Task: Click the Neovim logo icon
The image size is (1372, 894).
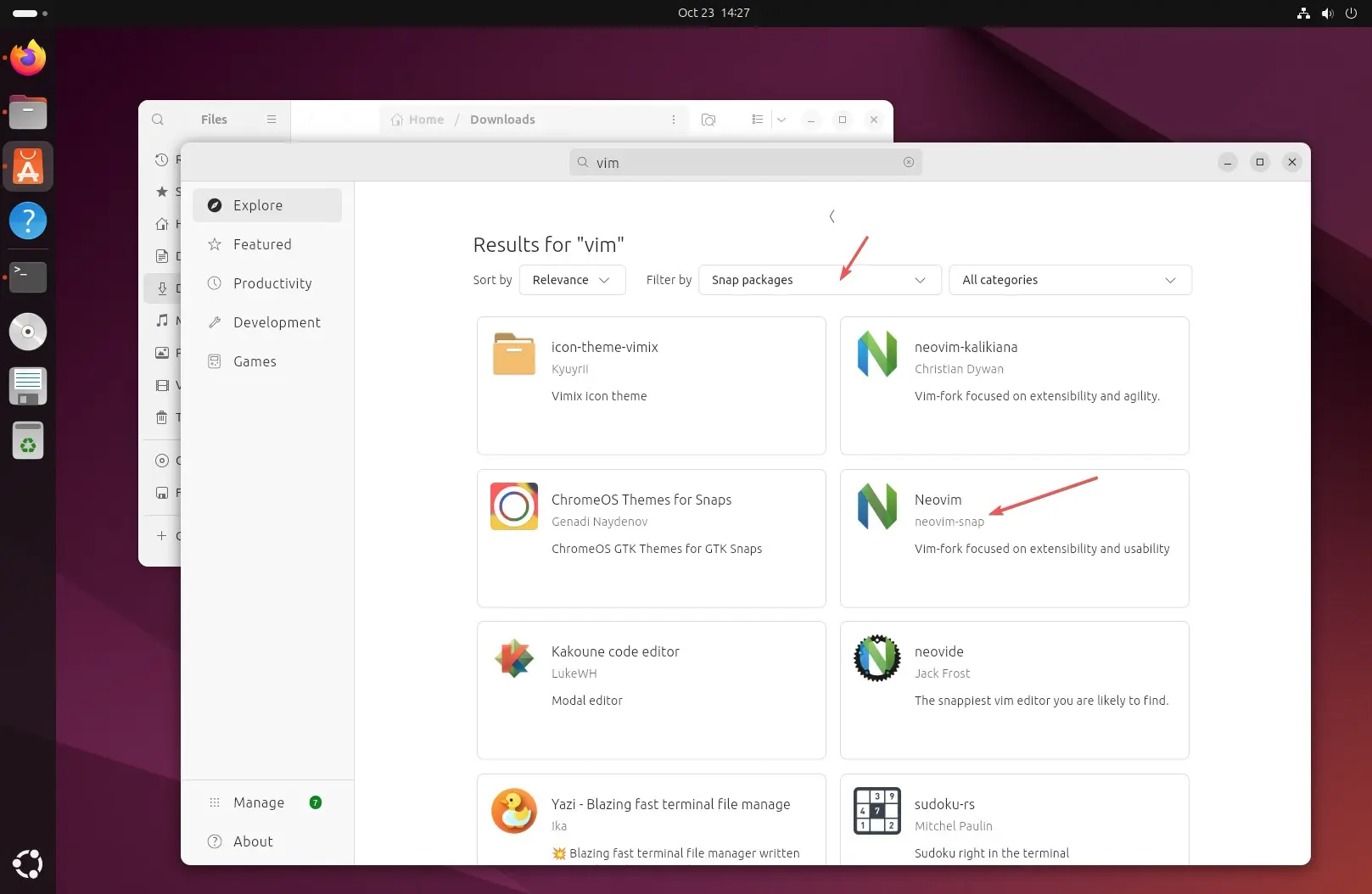Action: pos(877,506)
